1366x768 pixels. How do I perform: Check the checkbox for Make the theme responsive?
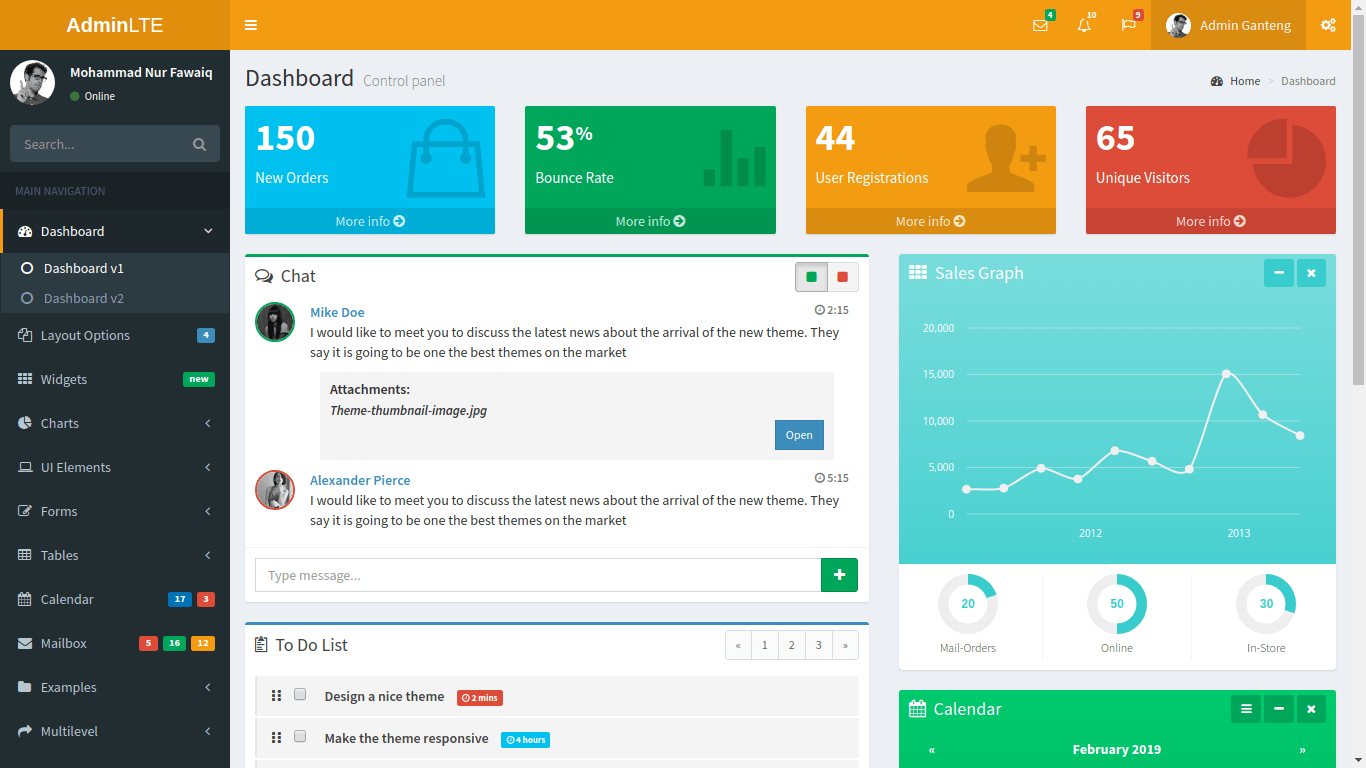coord(300,736)
